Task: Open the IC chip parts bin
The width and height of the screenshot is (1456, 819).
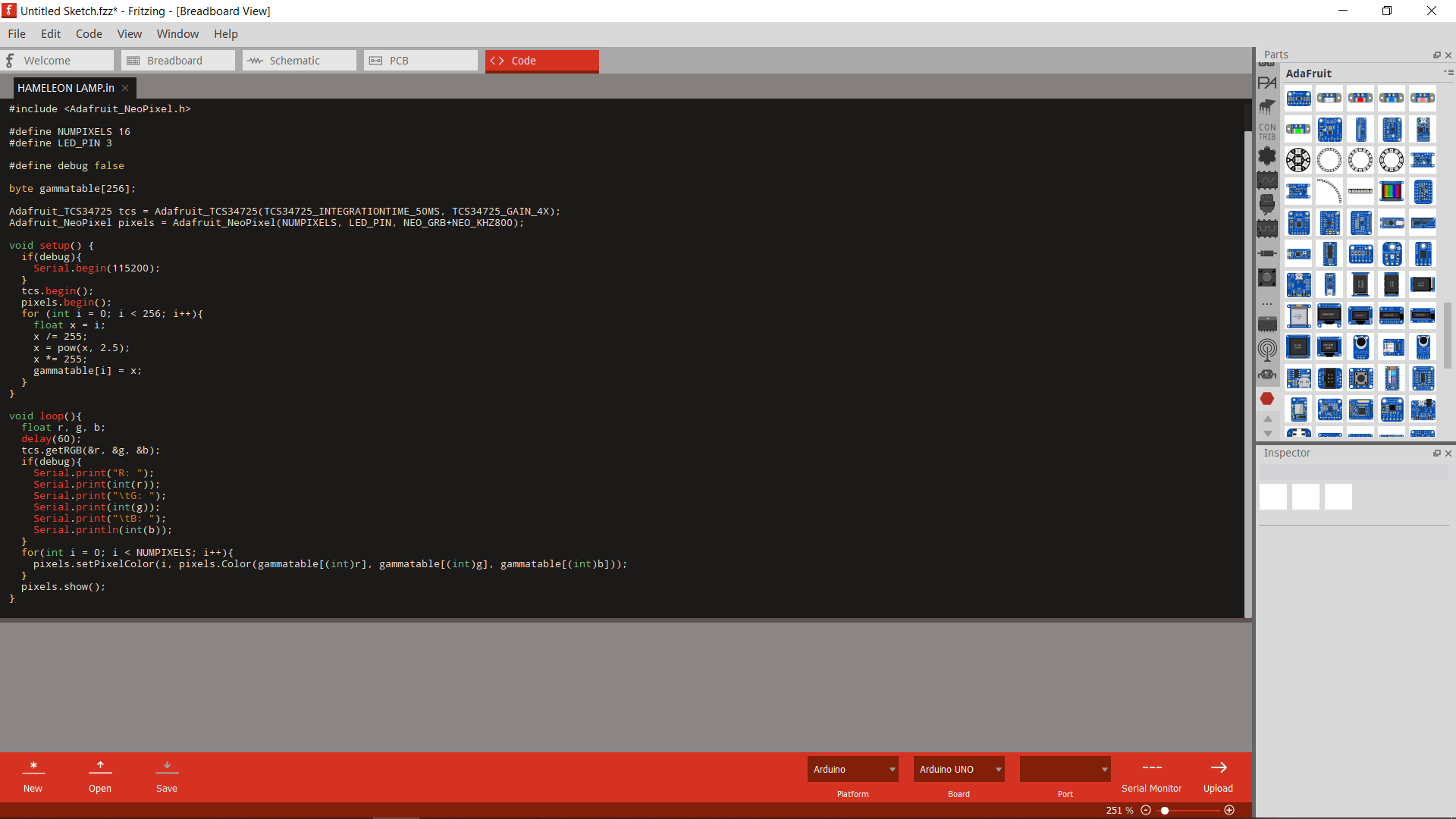Action: coord(1267,325)
